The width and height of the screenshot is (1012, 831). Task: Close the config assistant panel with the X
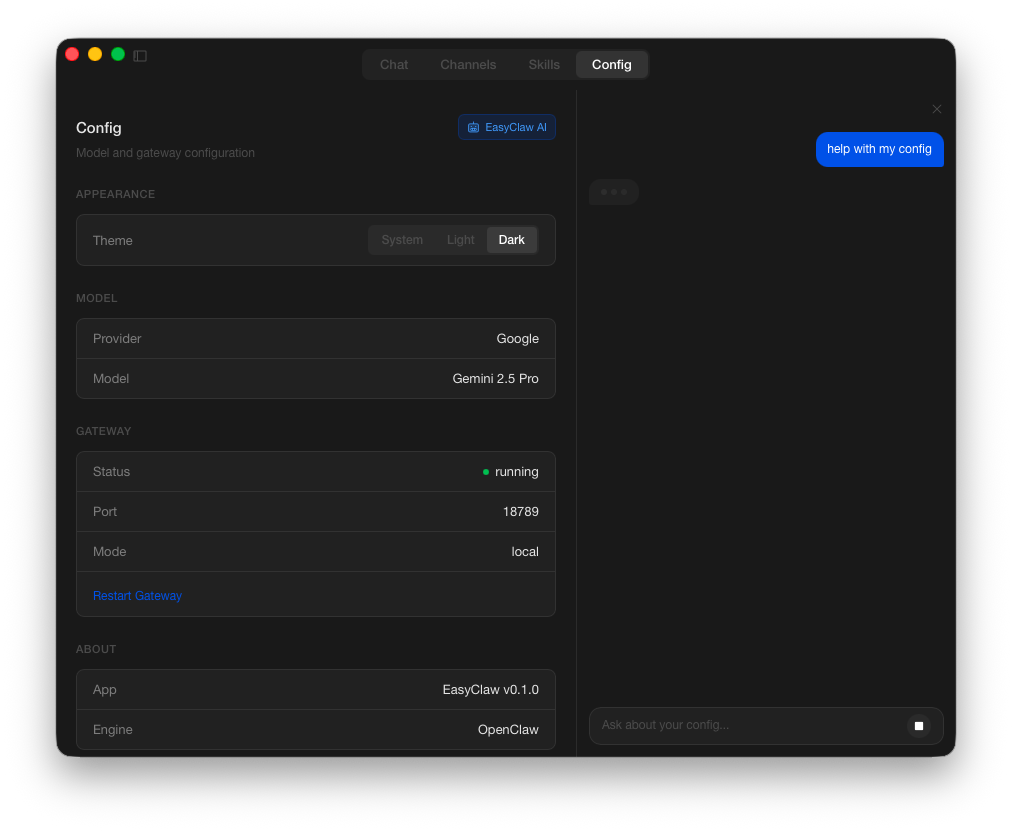[936, 109]
